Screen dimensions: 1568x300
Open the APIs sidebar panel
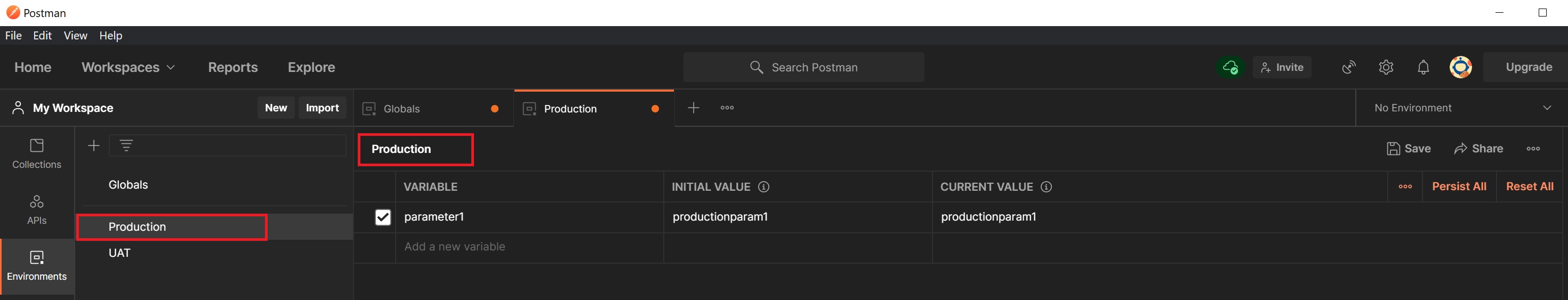[x=37, y=209]
